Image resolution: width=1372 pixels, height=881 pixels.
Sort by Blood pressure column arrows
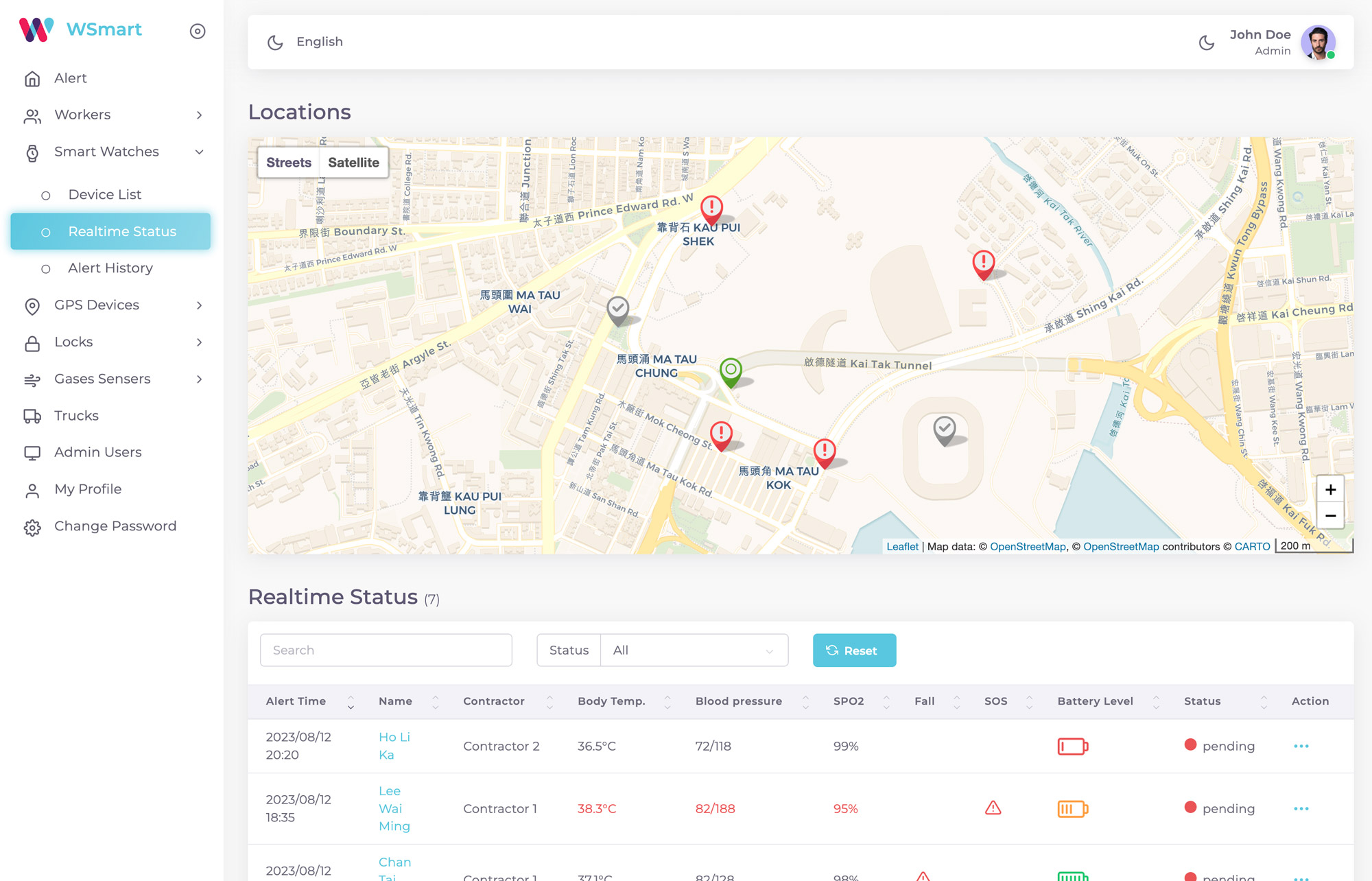tap(805, 702)
